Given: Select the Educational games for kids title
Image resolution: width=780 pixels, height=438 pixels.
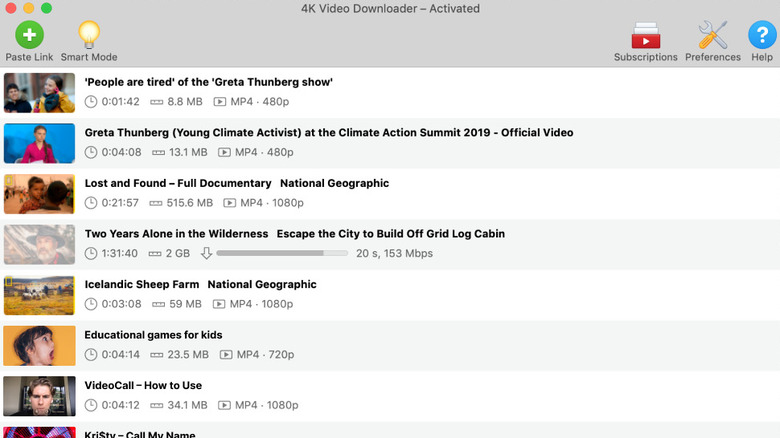Looking at the screenshot, I should click(153, 335).
